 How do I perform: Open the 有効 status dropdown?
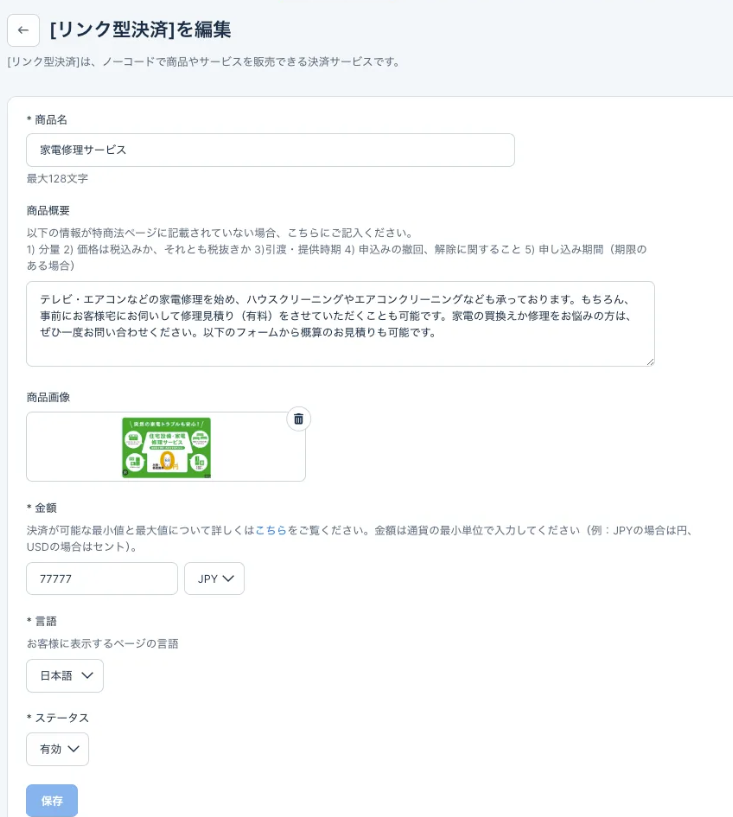pyautogui.click(x=58, y=749)
